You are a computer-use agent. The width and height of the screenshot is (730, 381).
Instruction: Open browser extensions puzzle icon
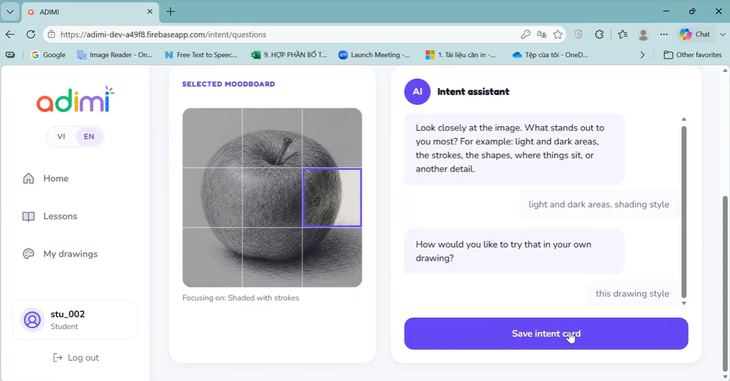click(599, 34)
